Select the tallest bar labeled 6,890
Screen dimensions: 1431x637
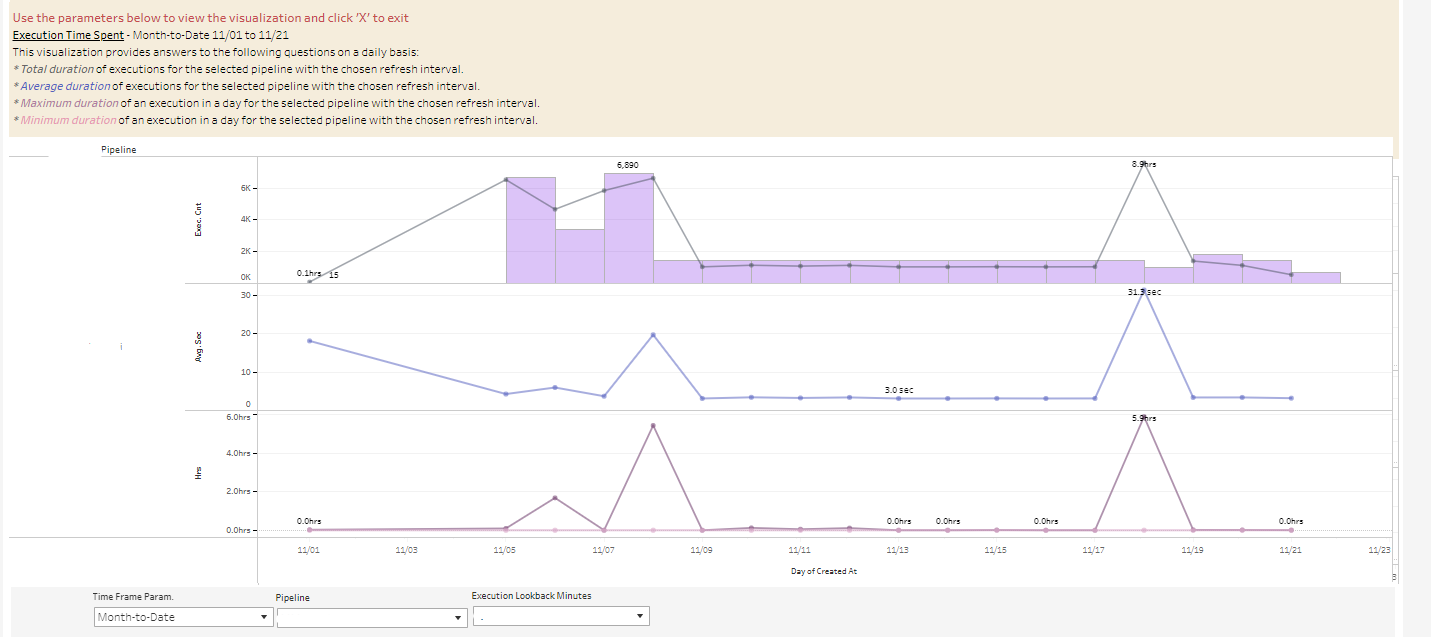tap(629, 230)
